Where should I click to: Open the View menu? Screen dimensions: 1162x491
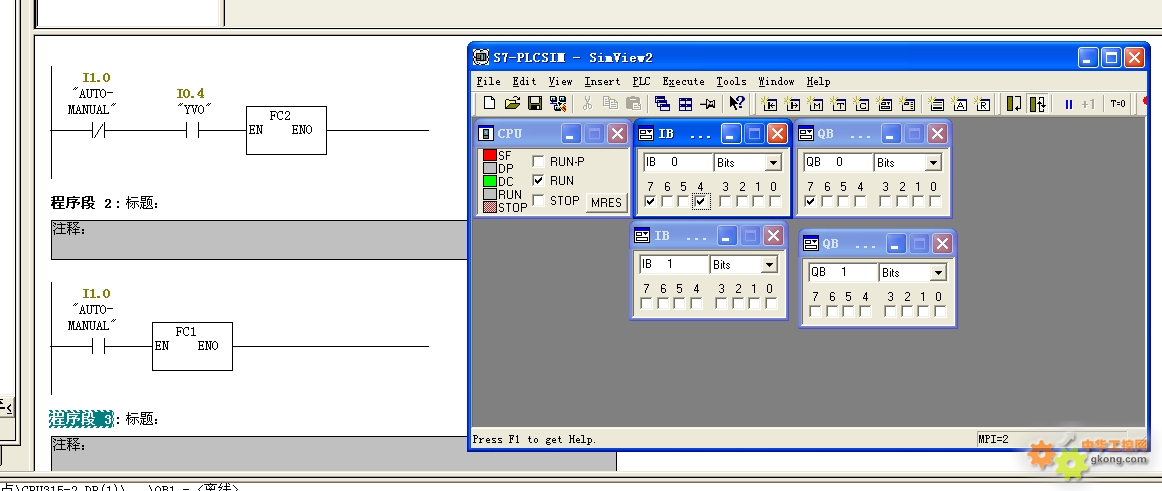pos(560,81)
